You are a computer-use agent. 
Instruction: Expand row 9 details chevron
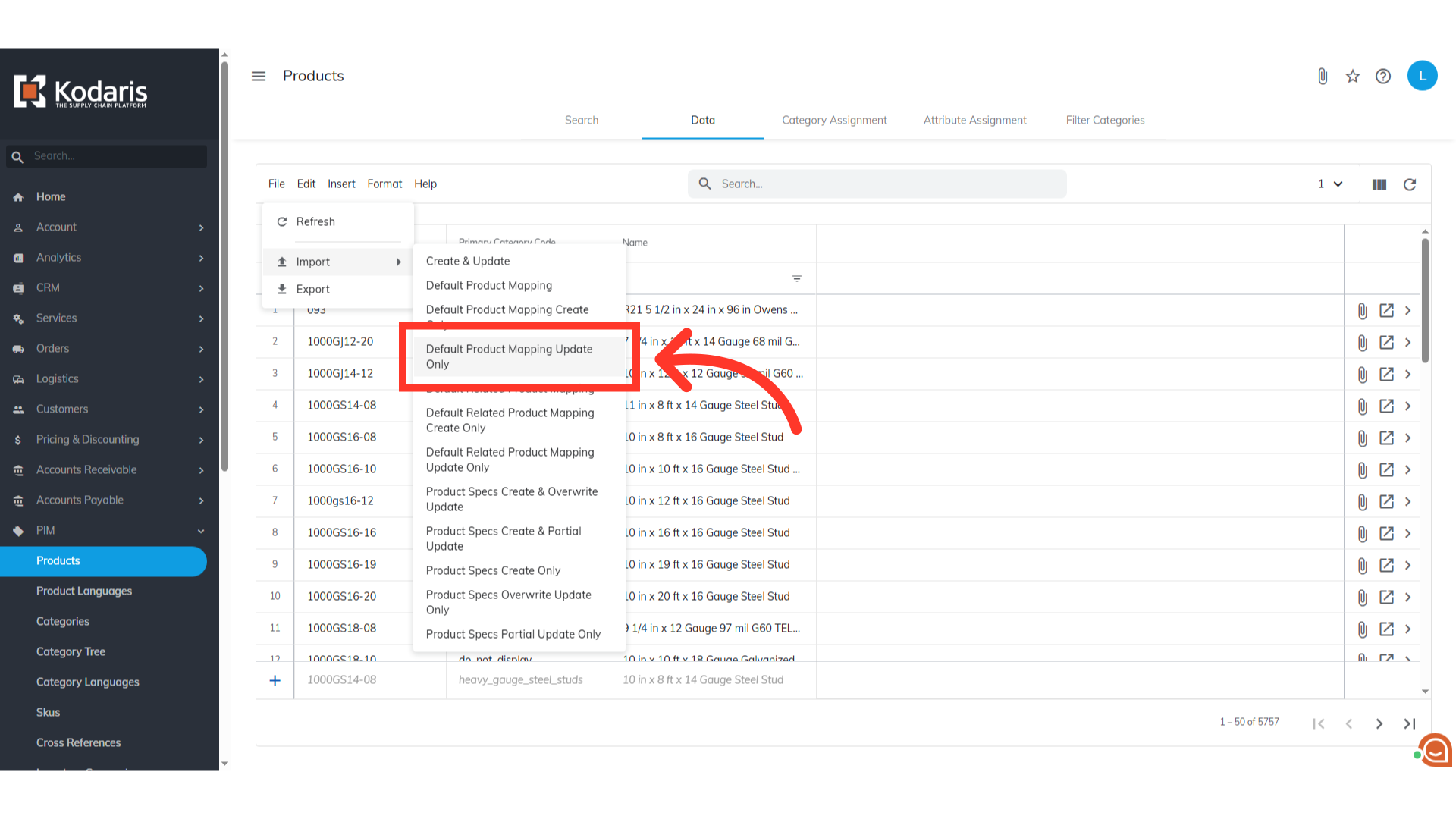(x=1408, y=565)
